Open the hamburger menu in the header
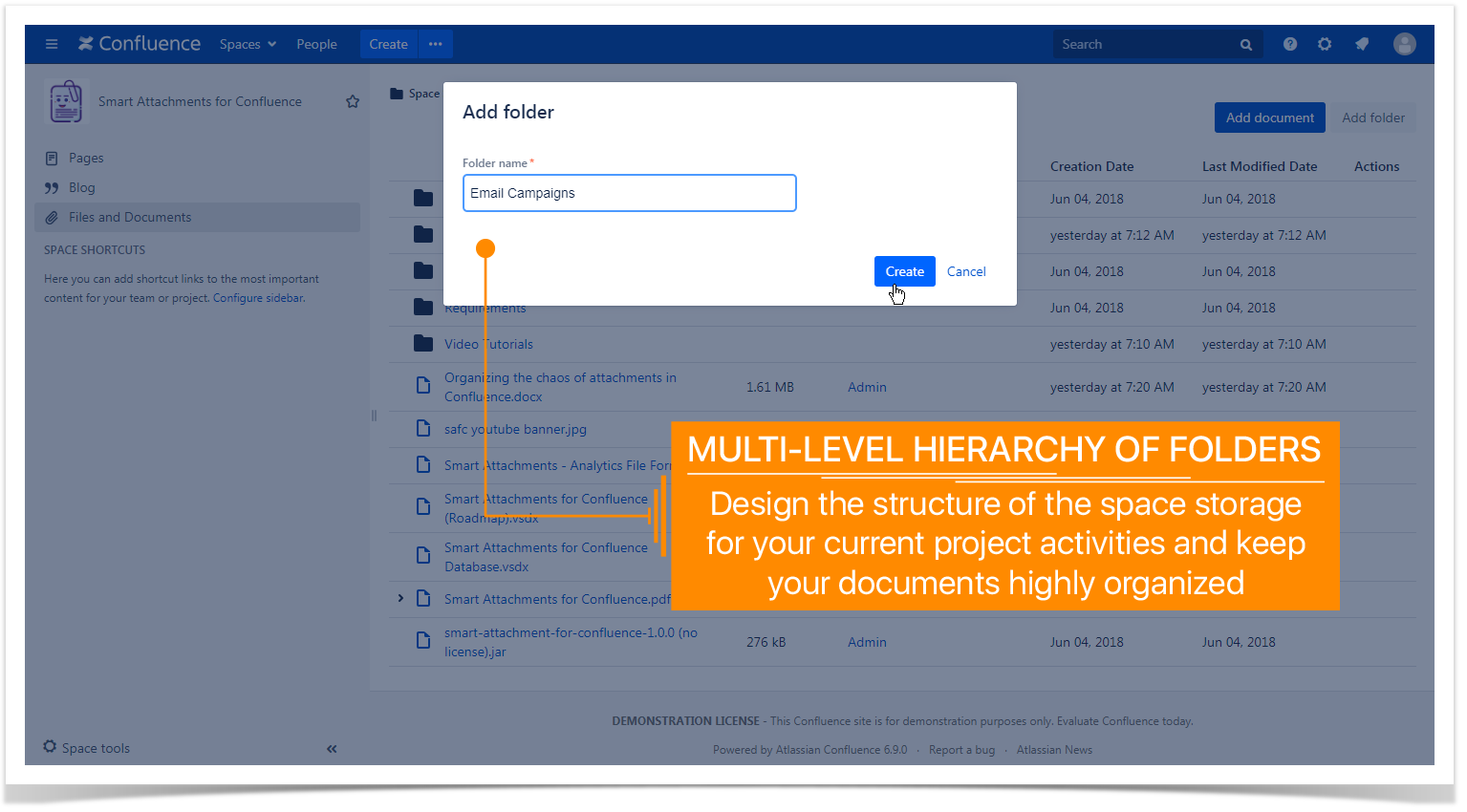Screen dimensions: 1467x812 pyautogui.click(x=52, y=44)
